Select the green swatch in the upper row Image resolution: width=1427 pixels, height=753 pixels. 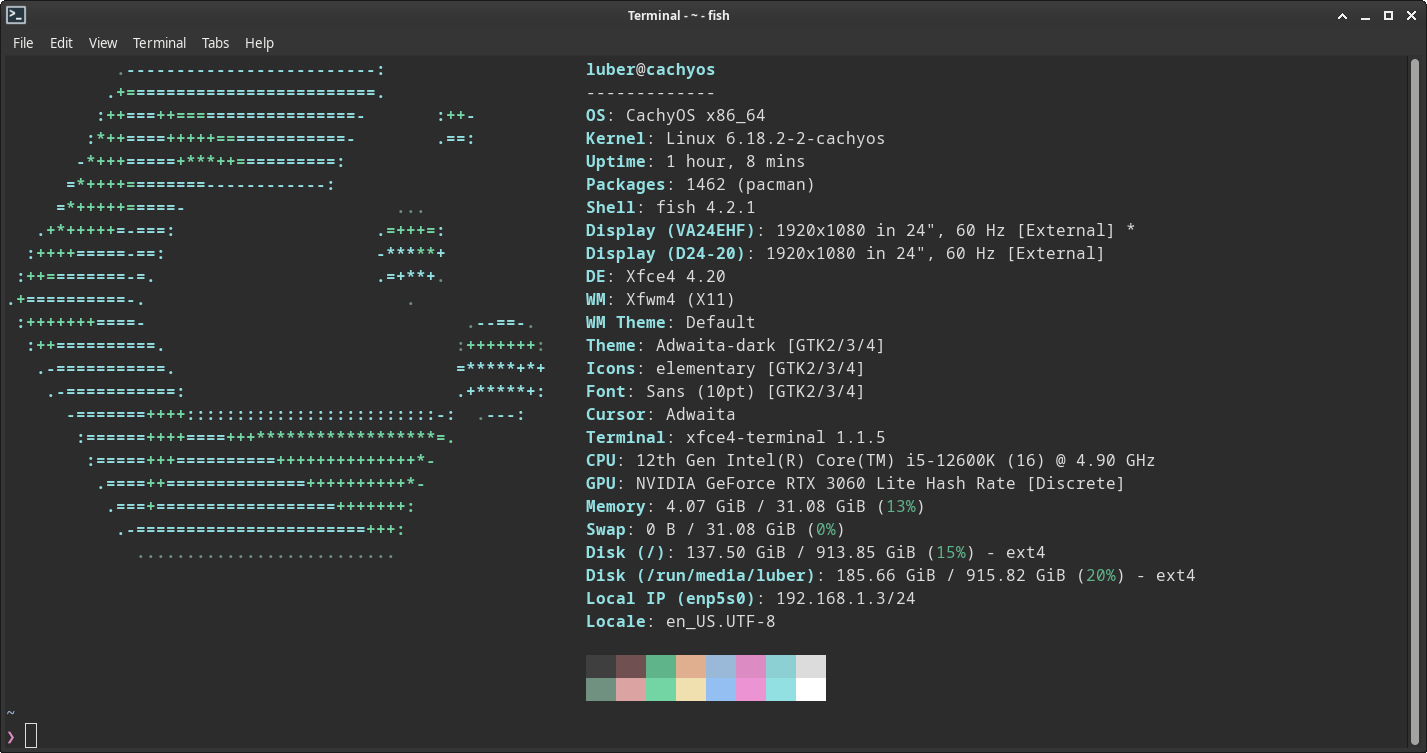tap(661, 666)
